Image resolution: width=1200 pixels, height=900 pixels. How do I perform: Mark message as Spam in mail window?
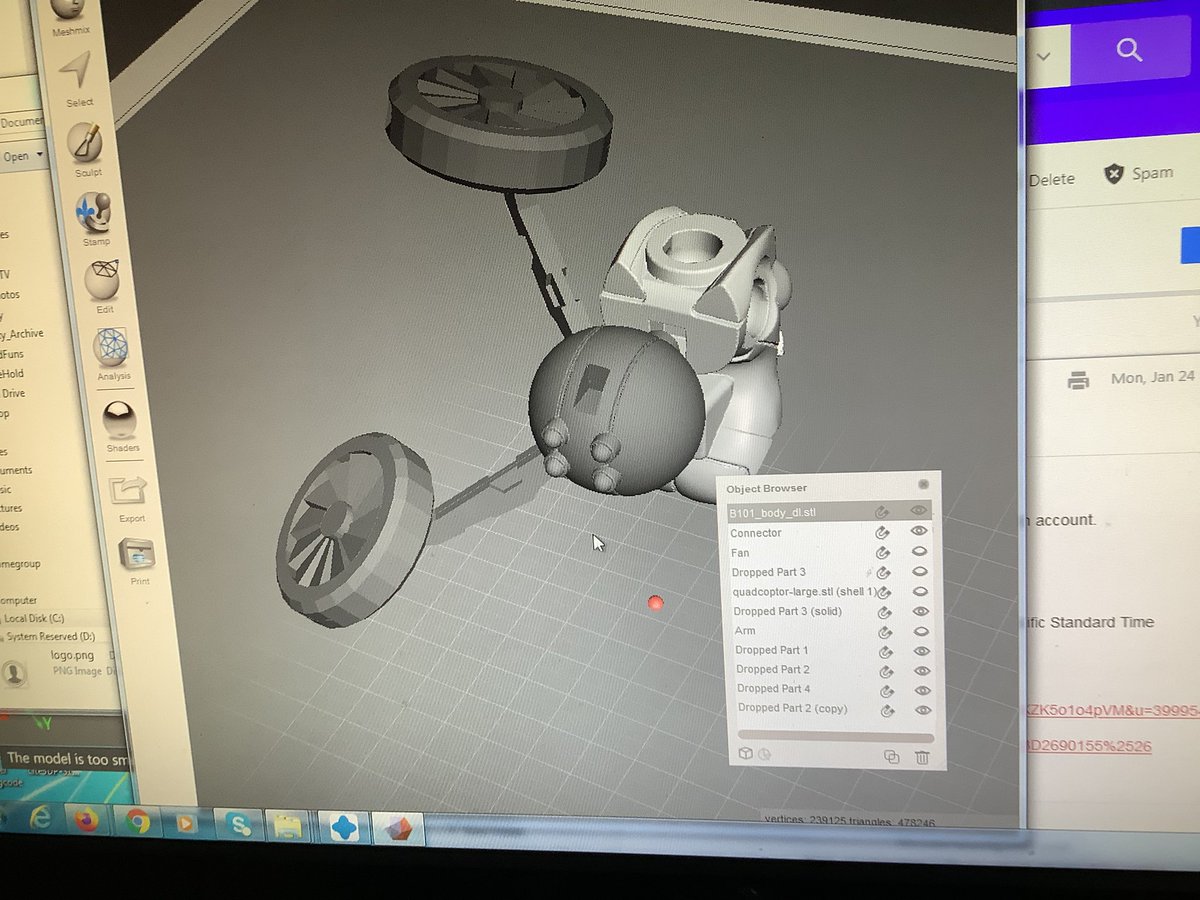tap(1139, 174)
